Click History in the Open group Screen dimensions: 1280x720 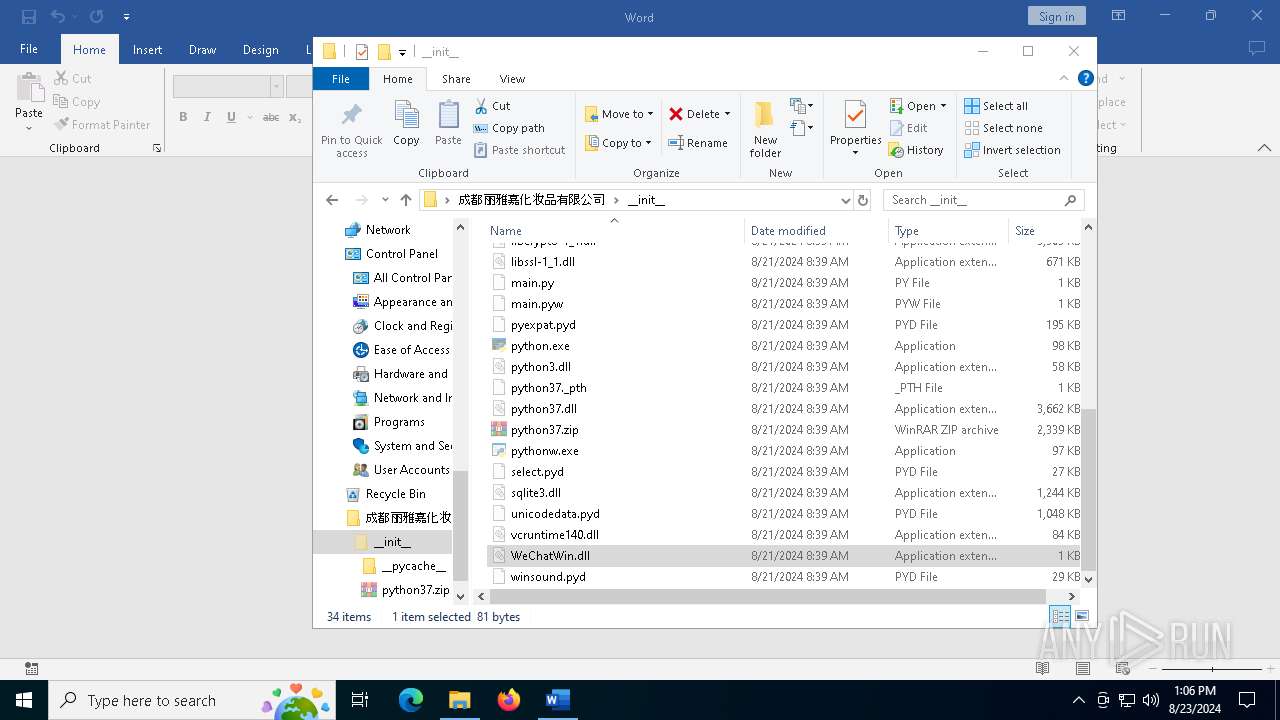(x=916, y=150)
